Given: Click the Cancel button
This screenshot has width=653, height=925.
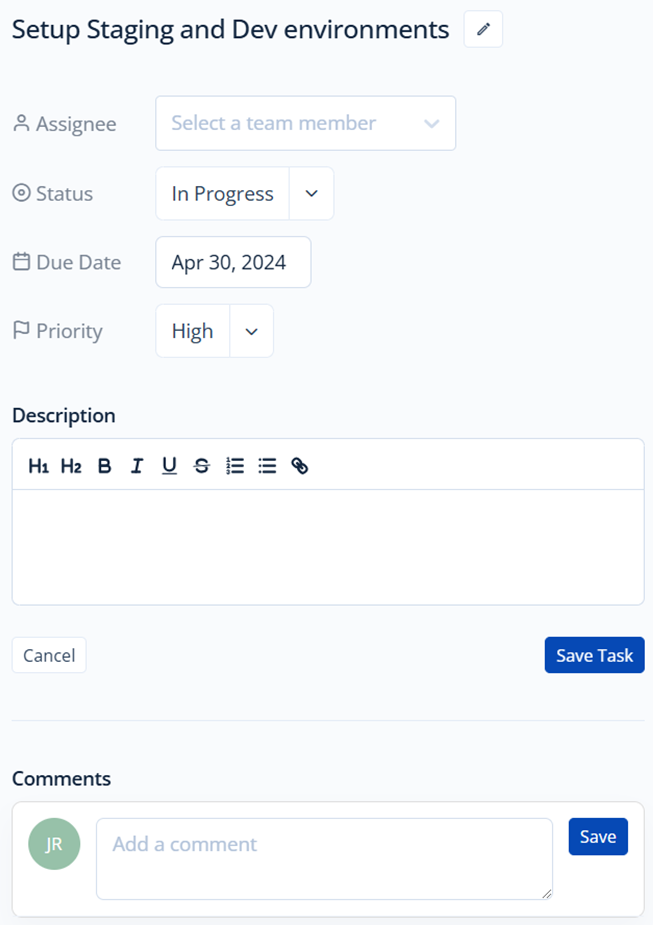Looking at the screenshot, I should click(x=49, y=655).
